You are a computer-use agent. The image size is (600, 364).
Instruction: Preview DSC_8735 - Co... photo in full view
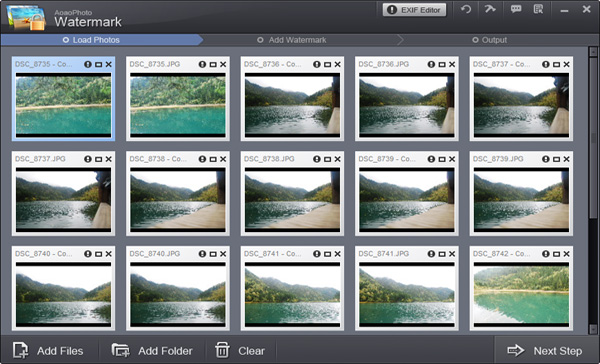98,64
